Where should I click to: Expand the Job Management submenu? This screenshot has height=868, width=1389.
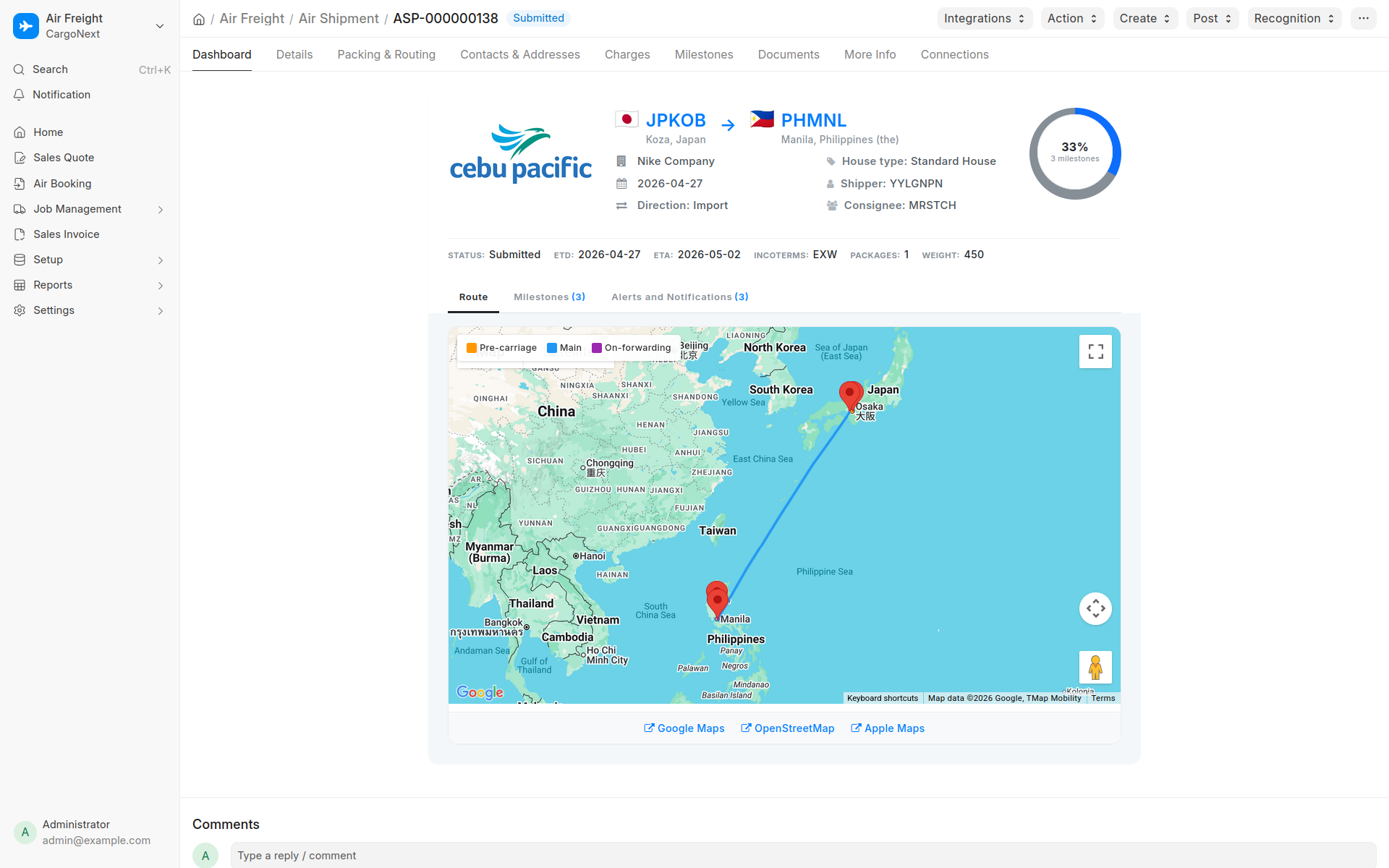(161, 210)
